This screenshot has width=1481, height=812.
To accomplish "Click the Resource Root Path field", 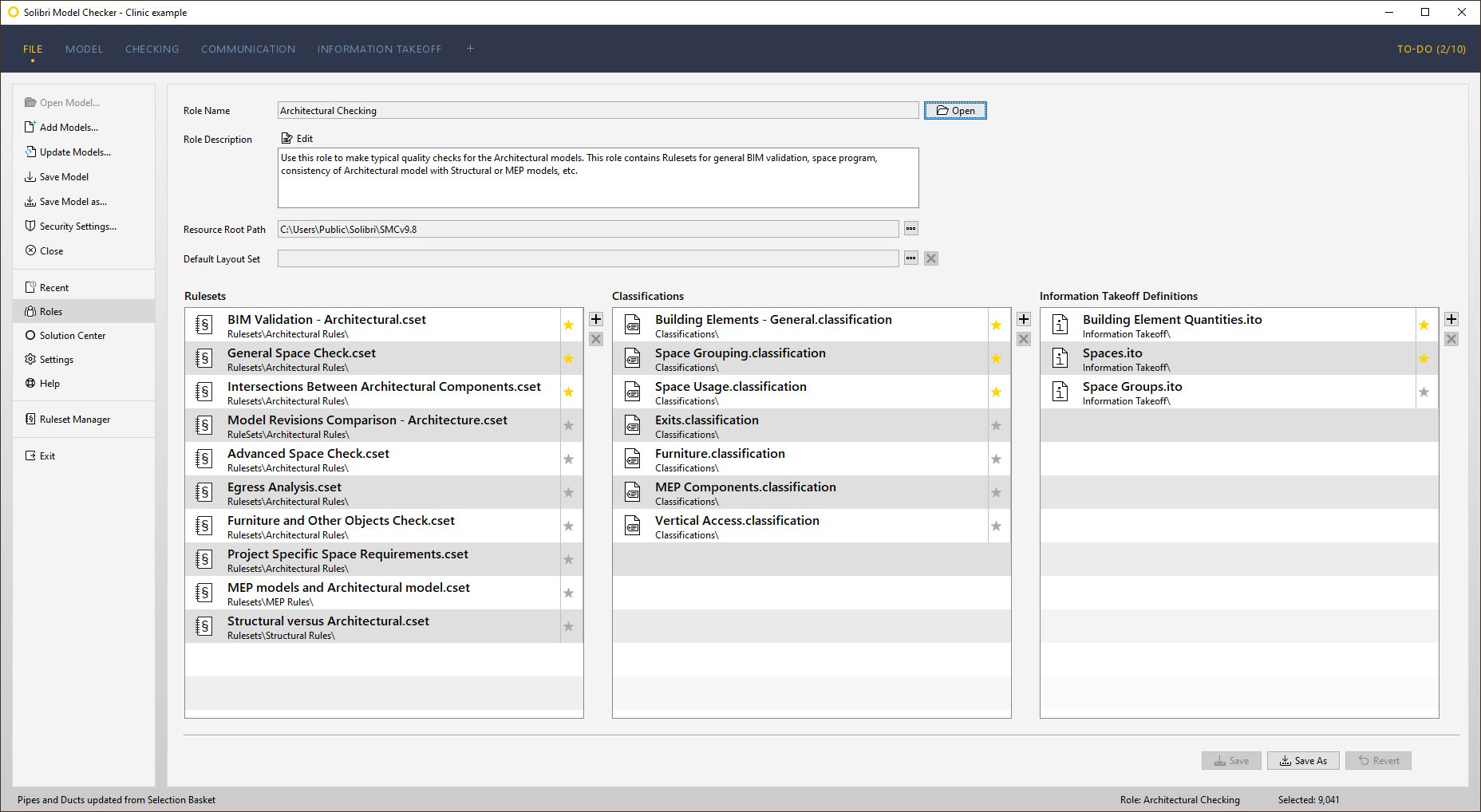I will [588, 229].
